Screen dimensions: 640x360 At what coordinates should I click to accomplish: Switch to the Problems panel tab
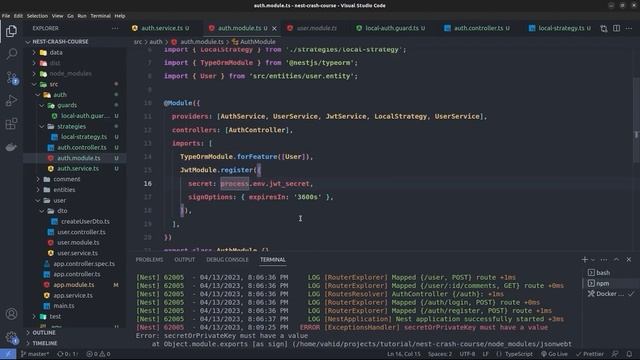pyautogui.click(x=149, y=260)
